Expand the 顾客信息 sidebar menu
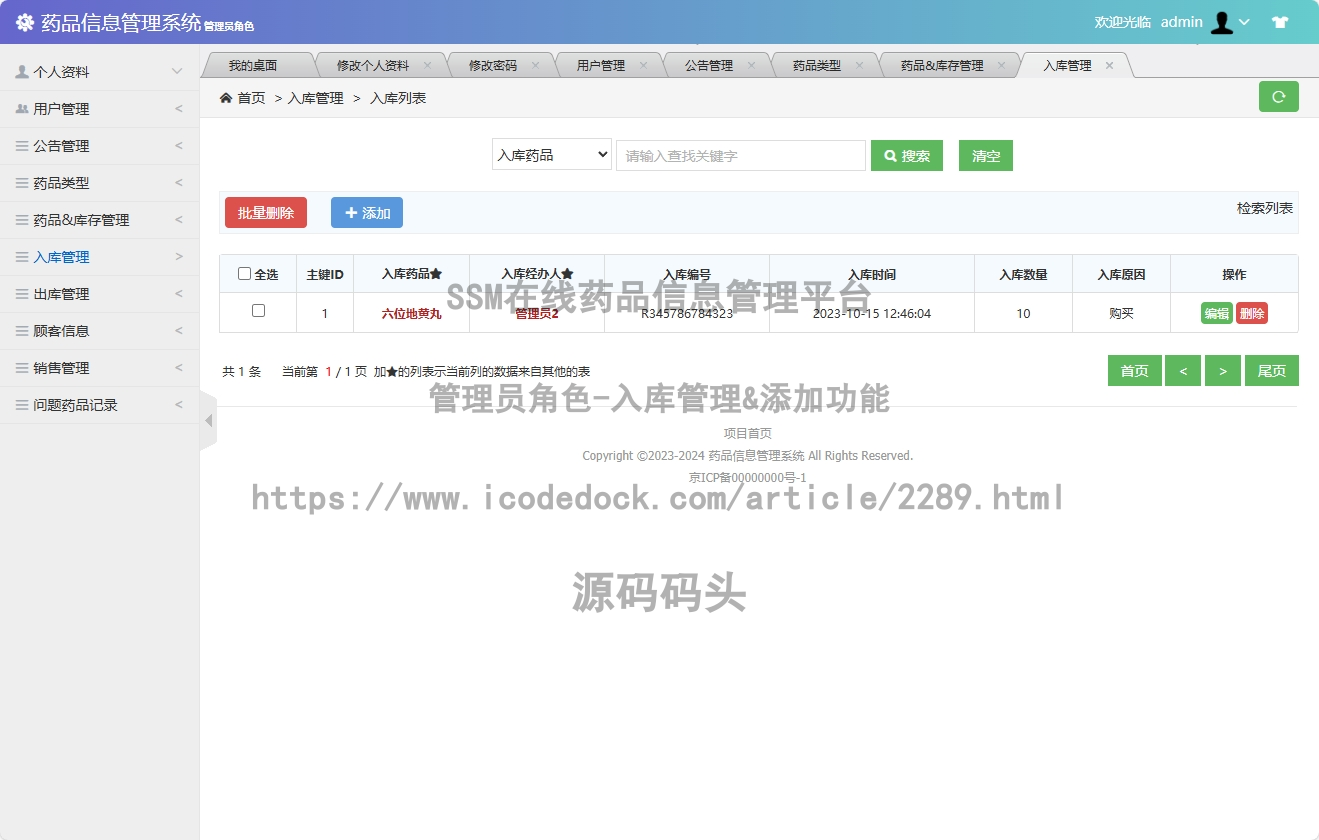1319x840 pixels. coord(179,331)
